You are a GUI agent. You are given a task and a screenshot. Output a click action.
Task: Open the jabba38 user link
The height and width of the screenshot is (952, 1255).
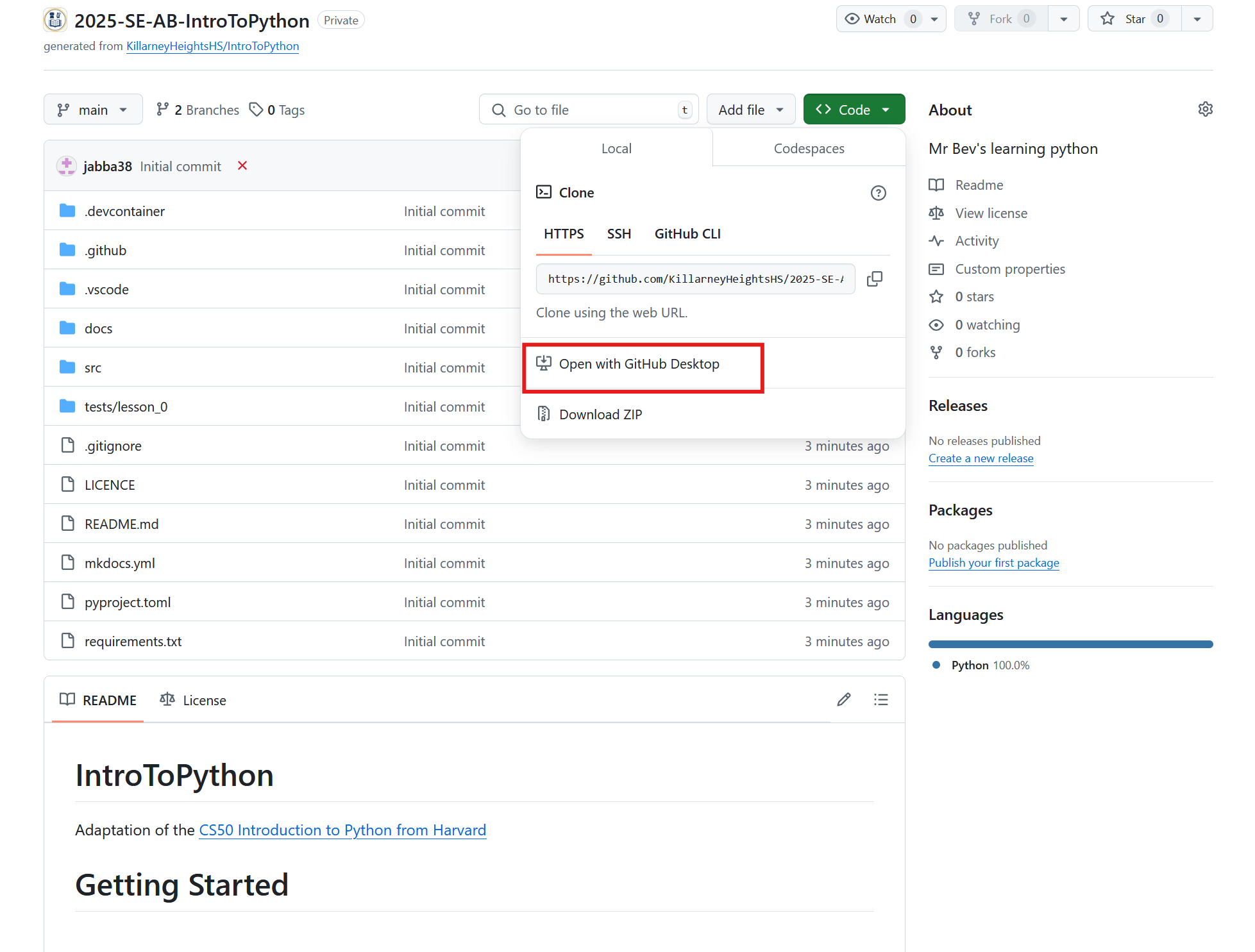pyautogui.click(x=107, y=166)
